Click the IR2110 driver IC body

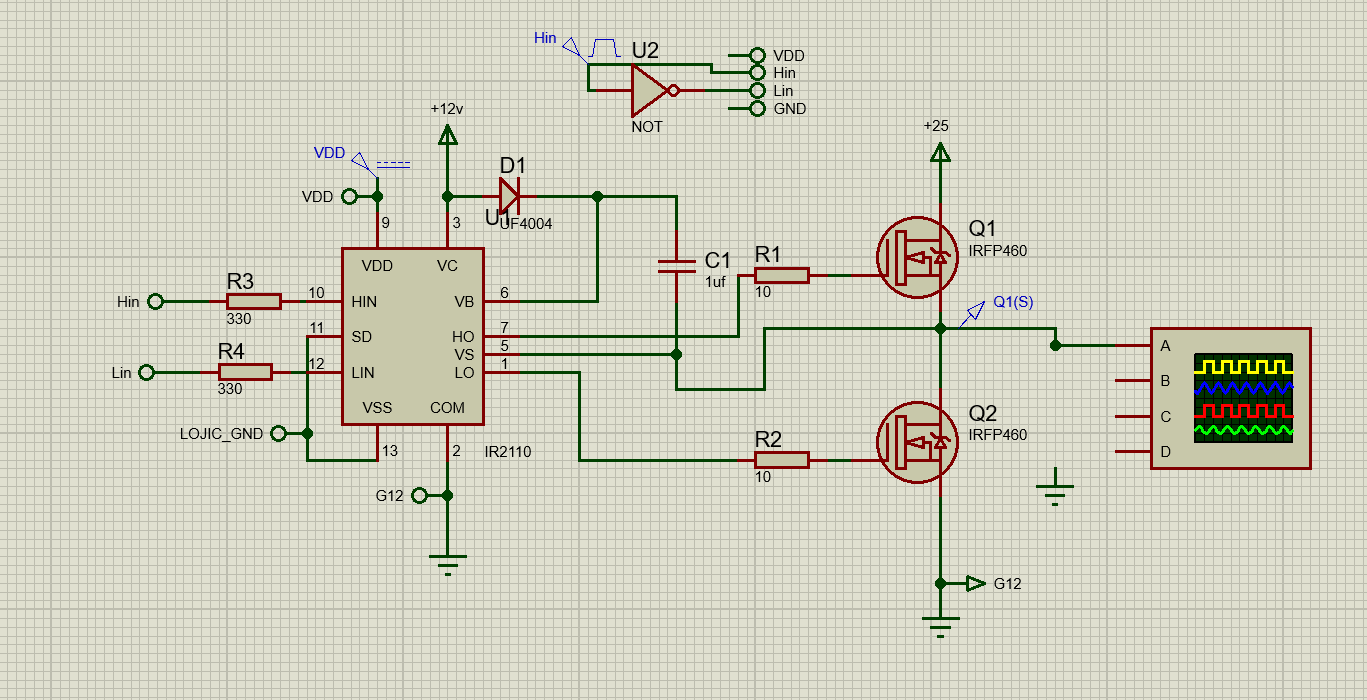click(x=413, y=337)
